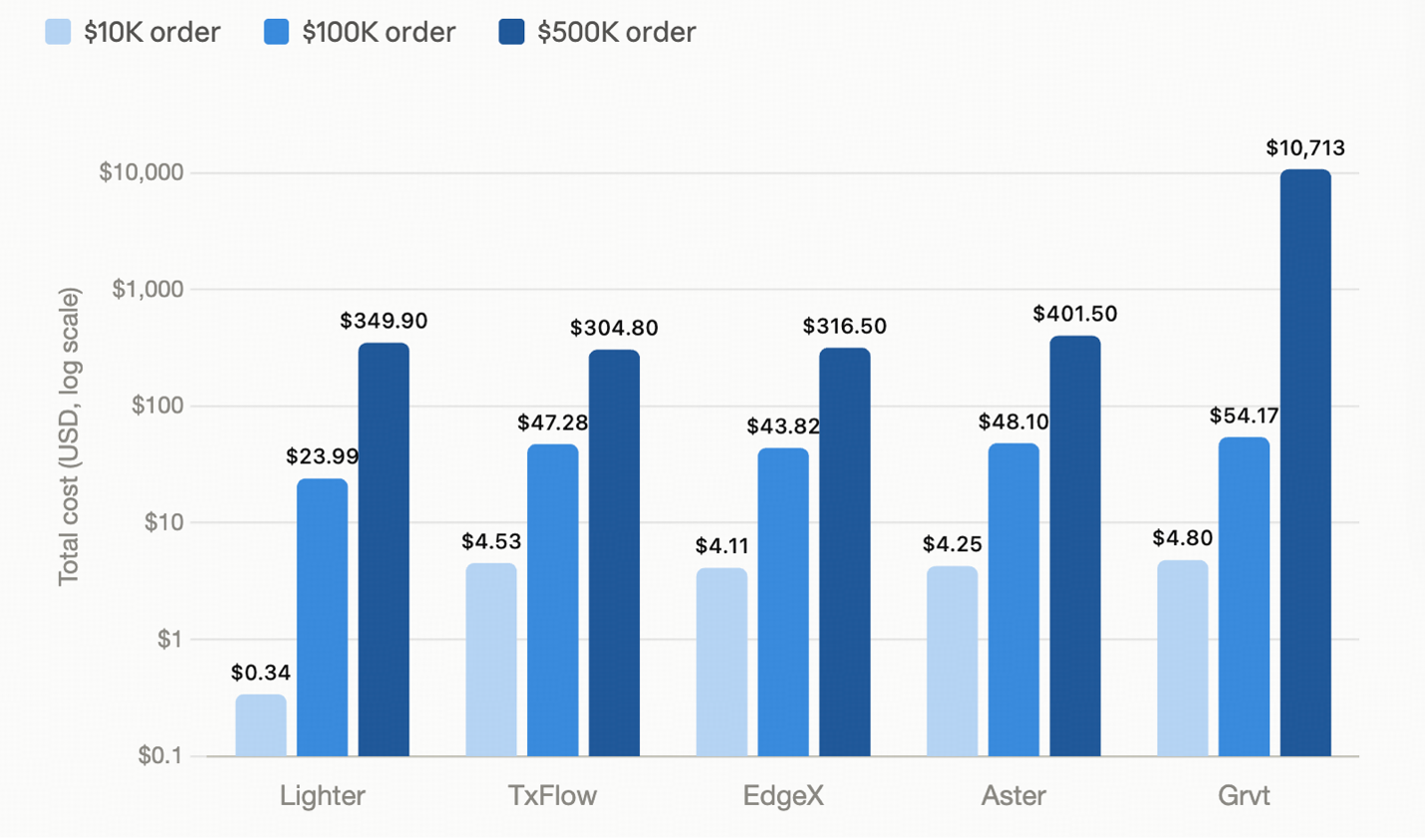Click the $500K order legend swatch
Image resolution: width=1425 pixels, height=840 pixels.
(x=511, y=32)
